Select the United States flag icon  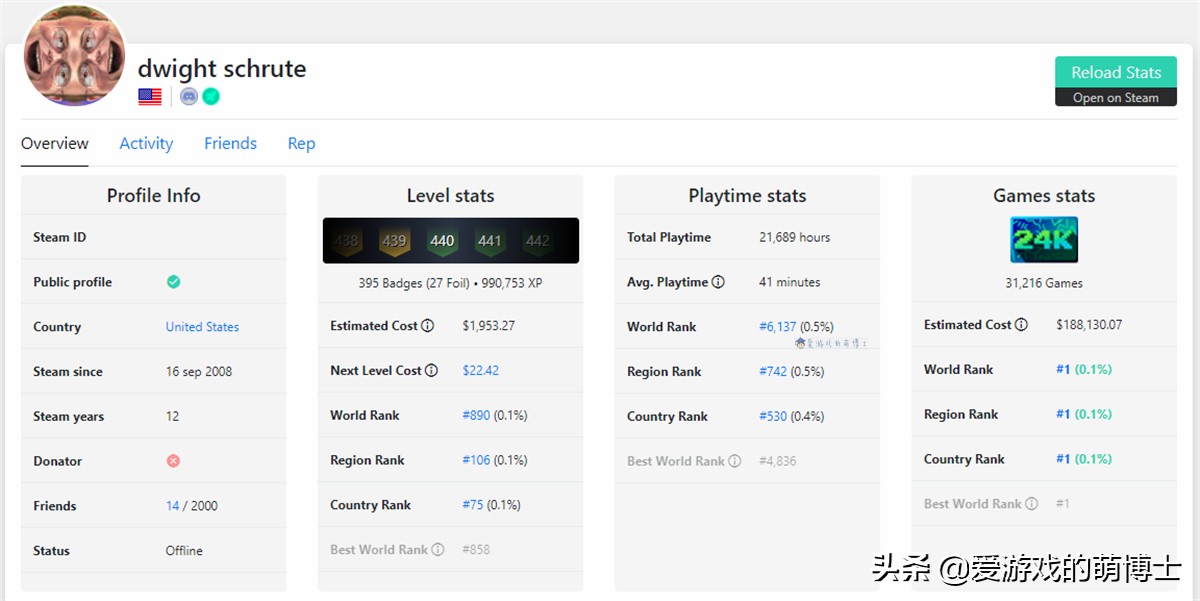coord(149,96)
